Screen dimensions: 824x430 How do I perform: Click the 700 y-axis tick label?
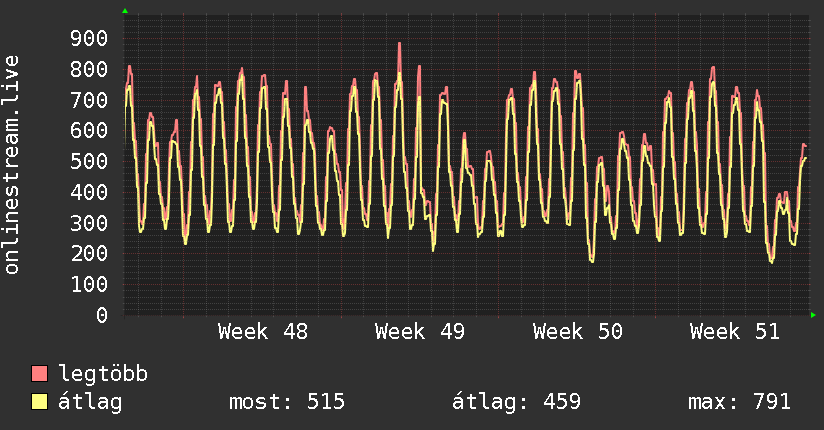(89, 100)
